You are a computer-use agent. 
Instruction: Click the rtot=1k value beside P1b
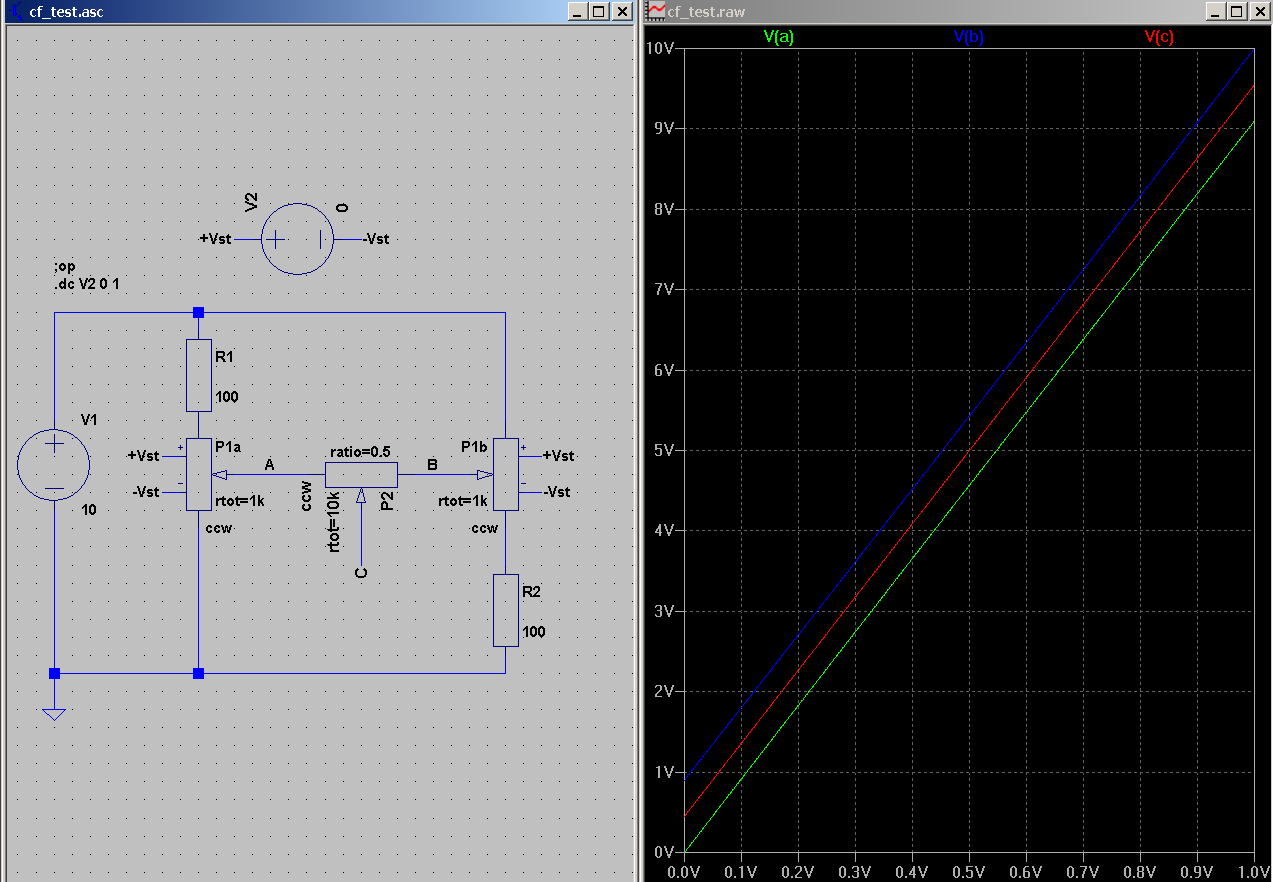(x=463, y=501)
